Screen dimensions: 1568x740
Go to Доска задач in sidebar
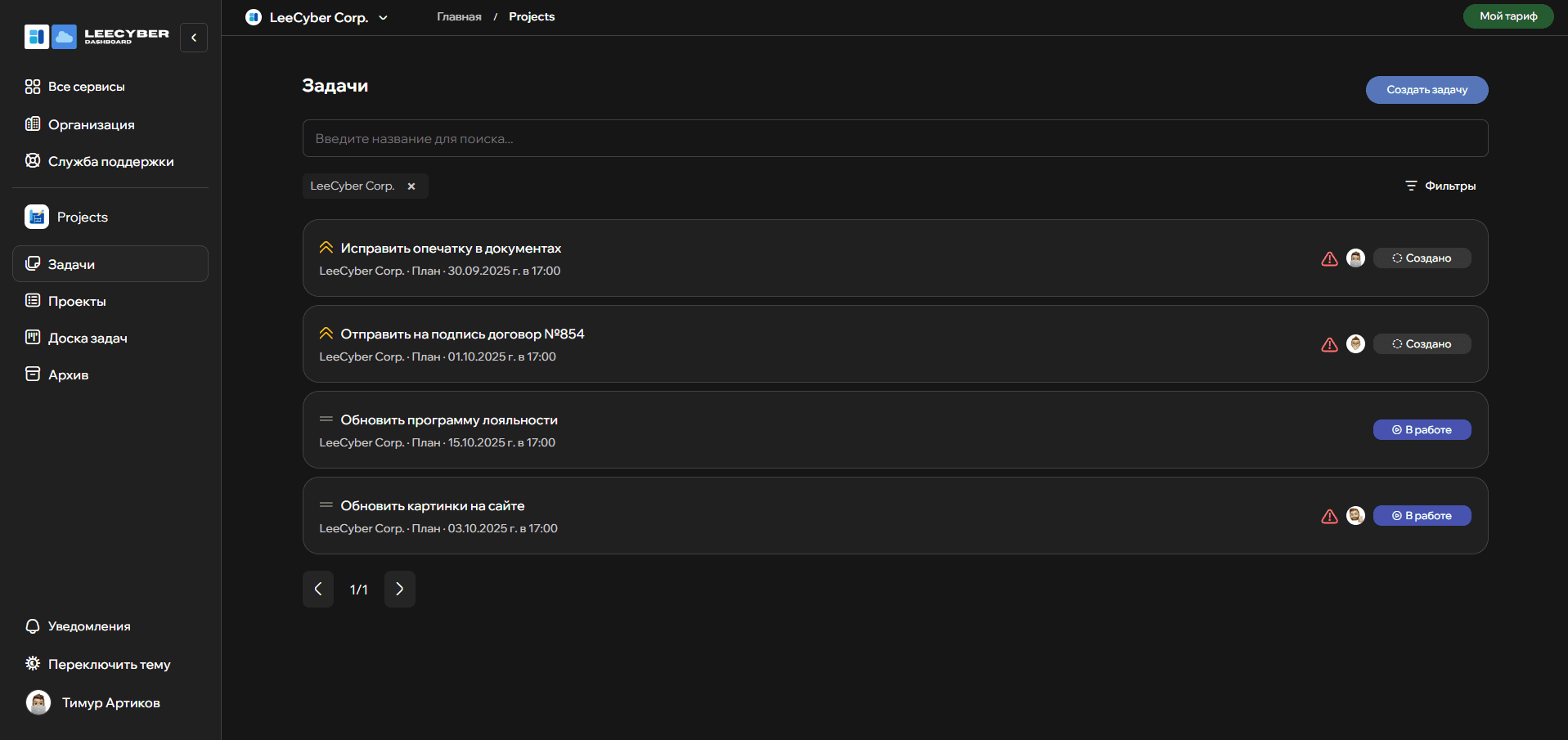point(88,338)
